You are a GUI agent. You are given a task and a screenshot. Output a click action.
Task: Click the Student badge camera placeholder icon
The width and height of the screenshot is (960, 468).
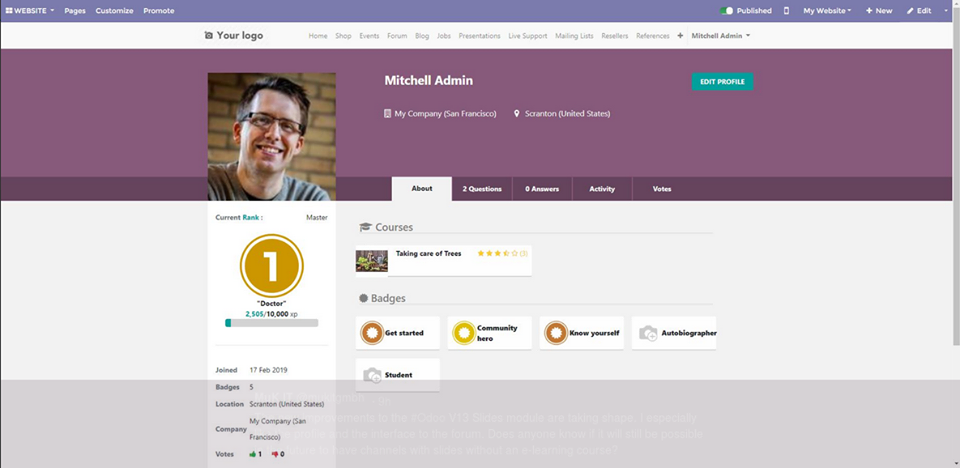[372, 375]
